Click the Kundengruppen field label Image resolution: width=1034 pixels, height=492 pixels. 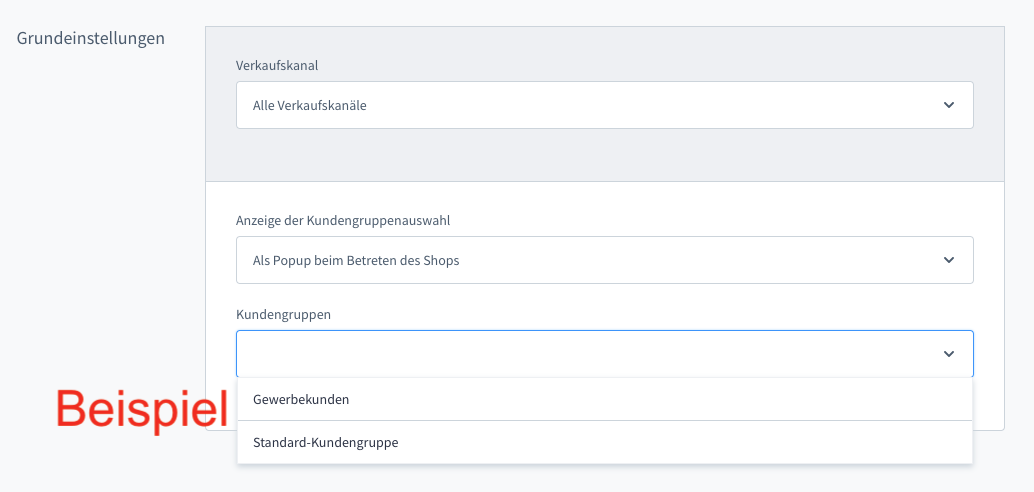[x=283, y=314]
